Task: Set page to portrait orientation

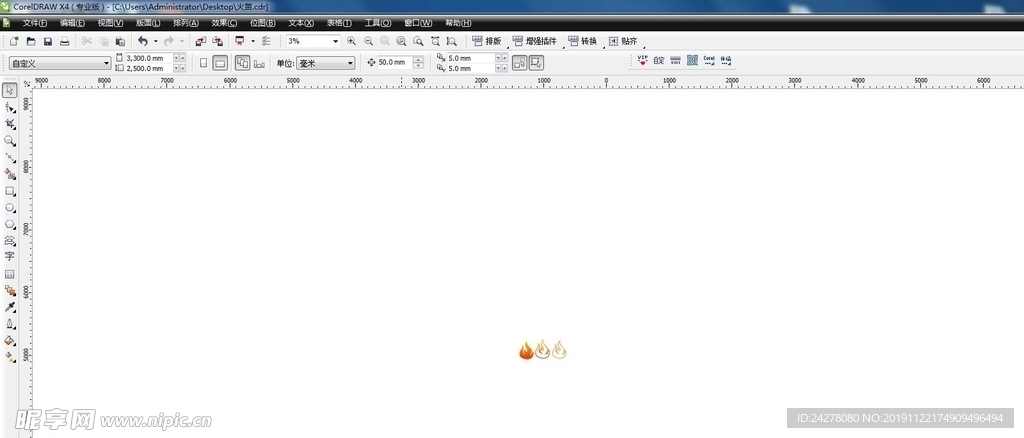Action: pos(203,63)
